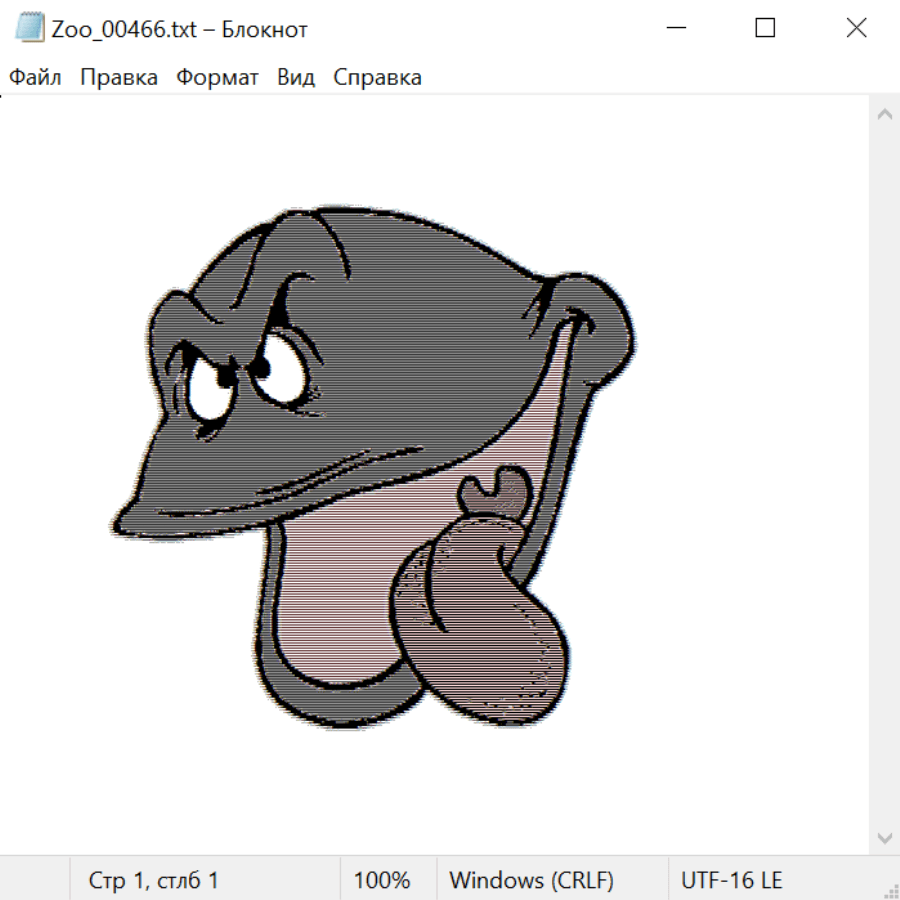900x900 pixels.
Task: Click the Стр 1, стлб 1 status indicator
Action: click(x=154, y=880)
